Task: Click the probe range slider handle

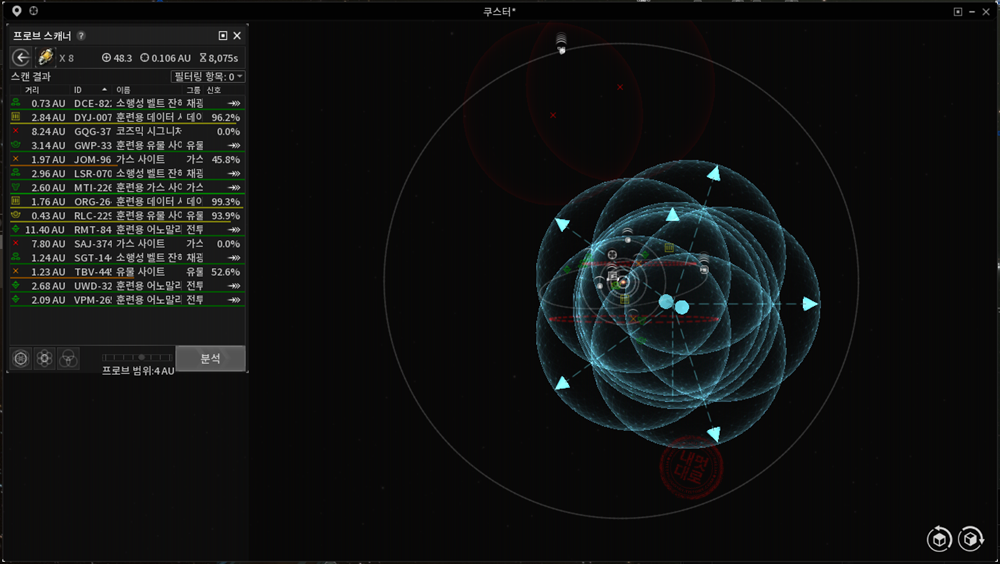Action: click(x=142, y=357)
